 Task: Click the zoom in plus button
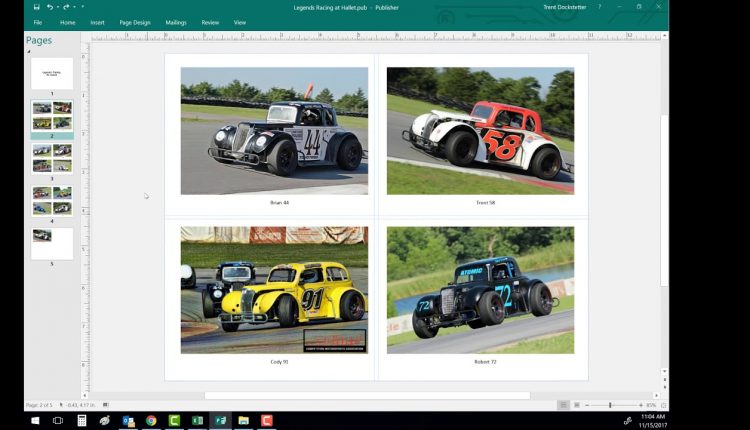(641, 405)
